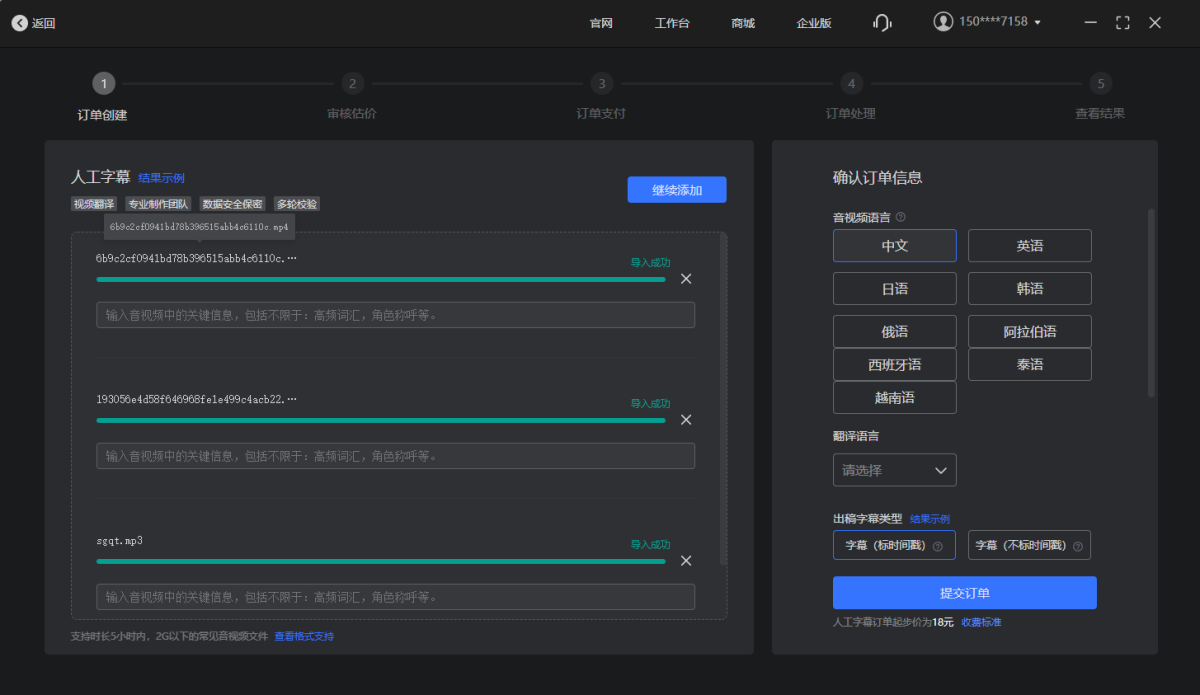Remove the sgqt.mp3 file

686,561
